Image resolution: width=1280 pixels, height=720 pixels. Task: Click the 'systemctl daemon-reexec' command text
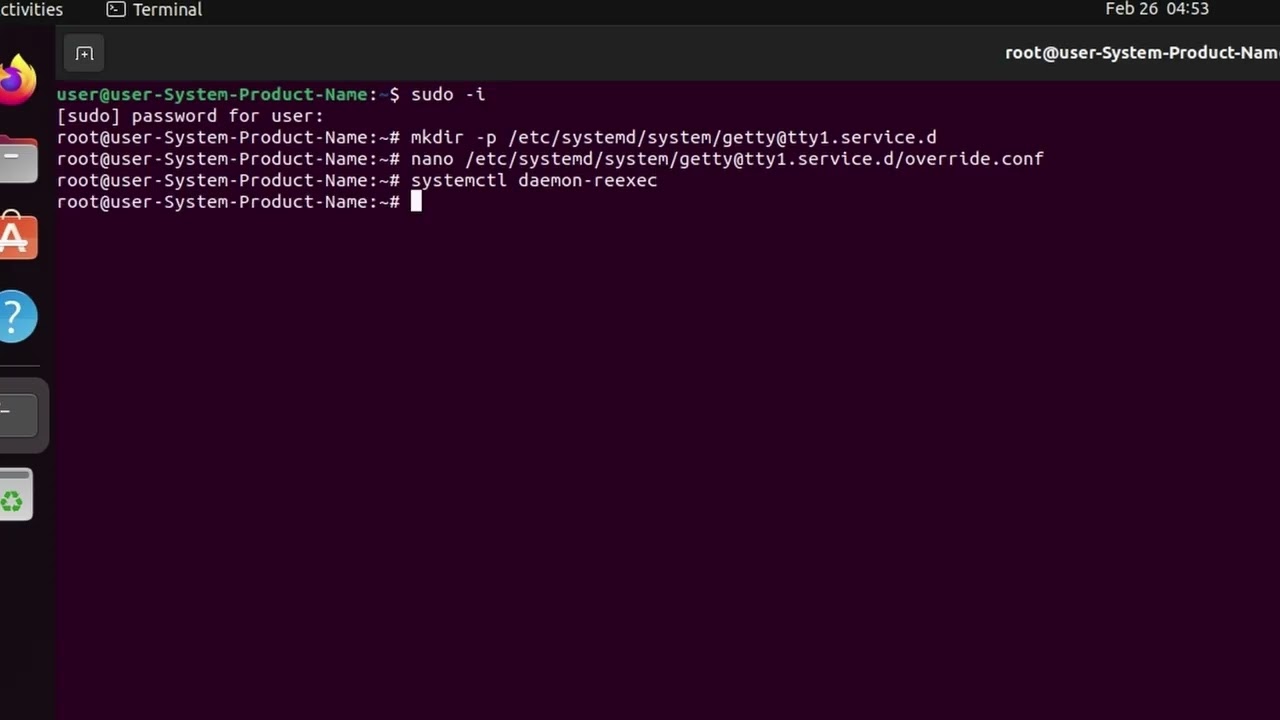[x=534, y=180]
